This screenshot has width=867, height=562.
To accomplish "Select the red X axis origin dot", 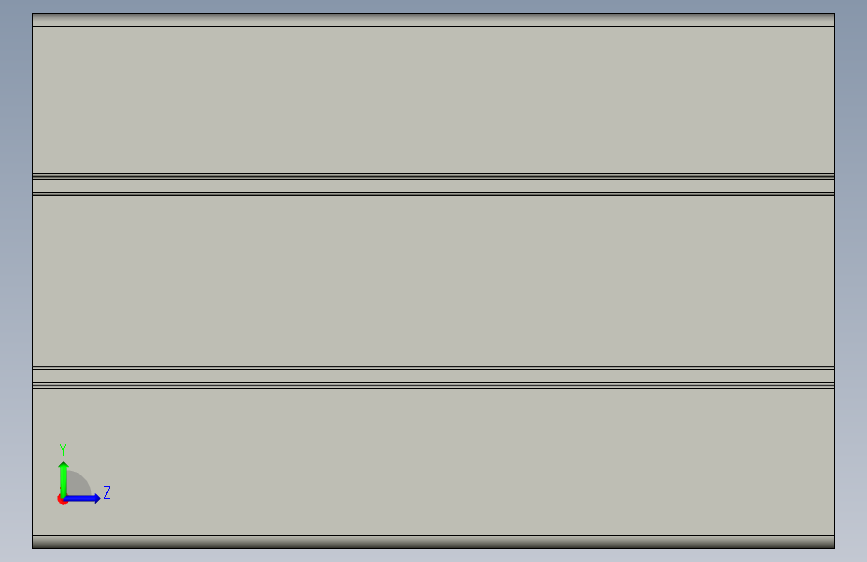I will [x=61, y=499].
